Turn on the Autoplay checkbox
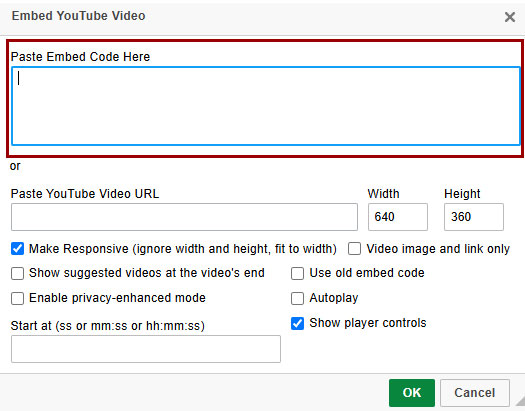525x411 pixels. (x=297, y=298)
